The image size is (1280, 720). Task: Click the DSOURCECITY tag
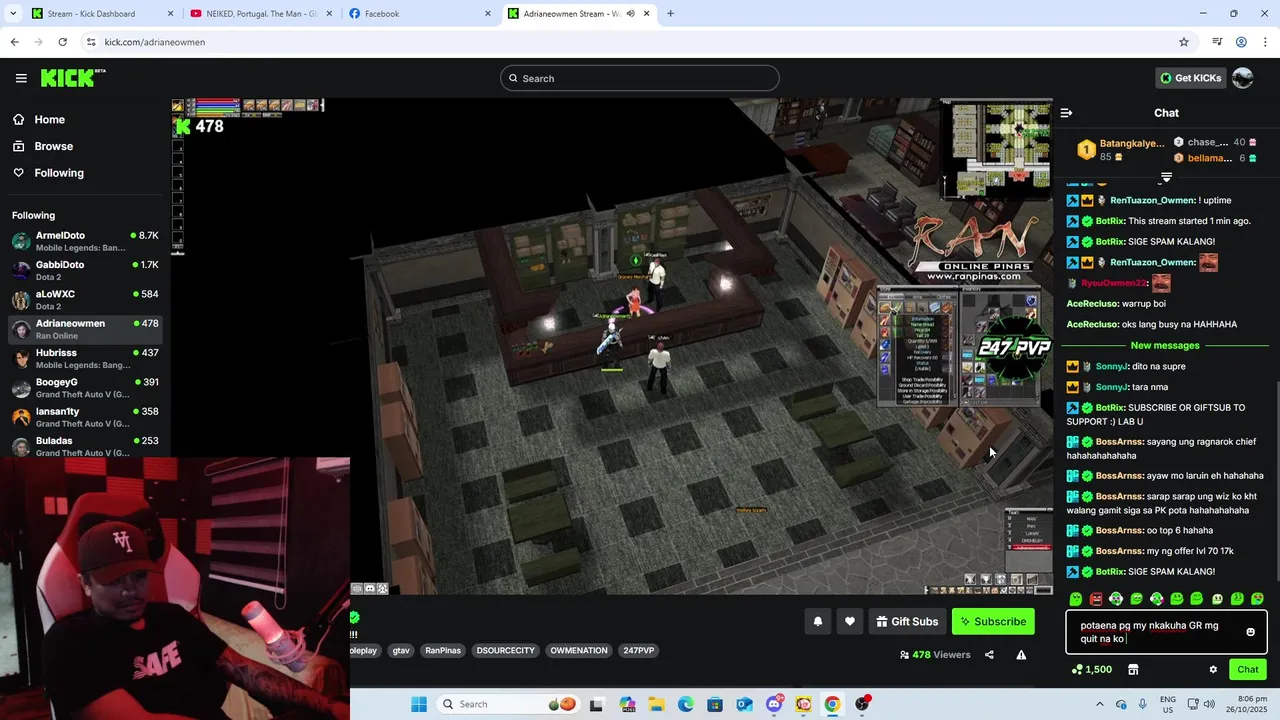tap(506, 651)
